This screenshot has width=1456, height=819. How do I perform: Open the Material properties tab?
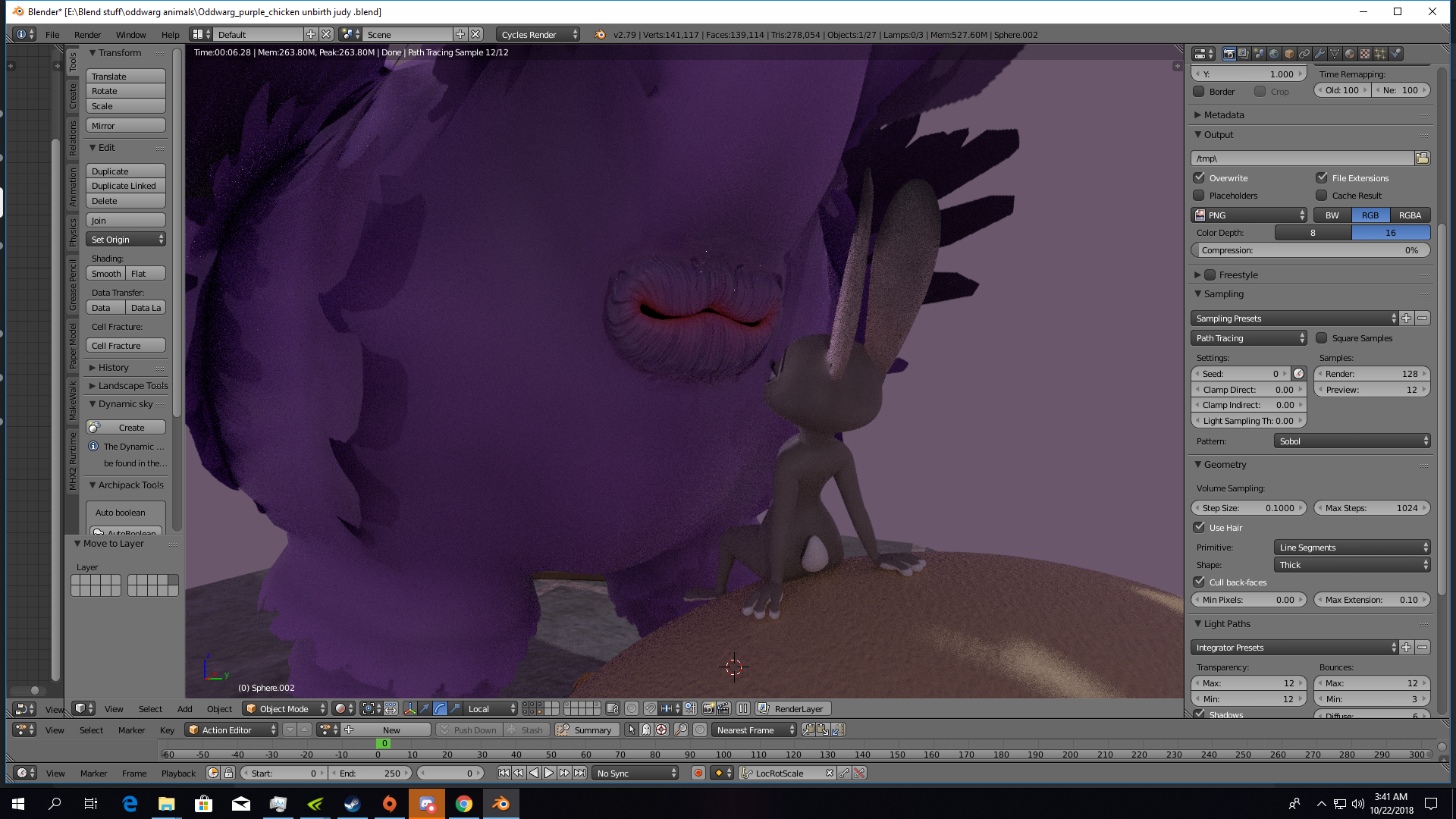tap(1350, 54)
